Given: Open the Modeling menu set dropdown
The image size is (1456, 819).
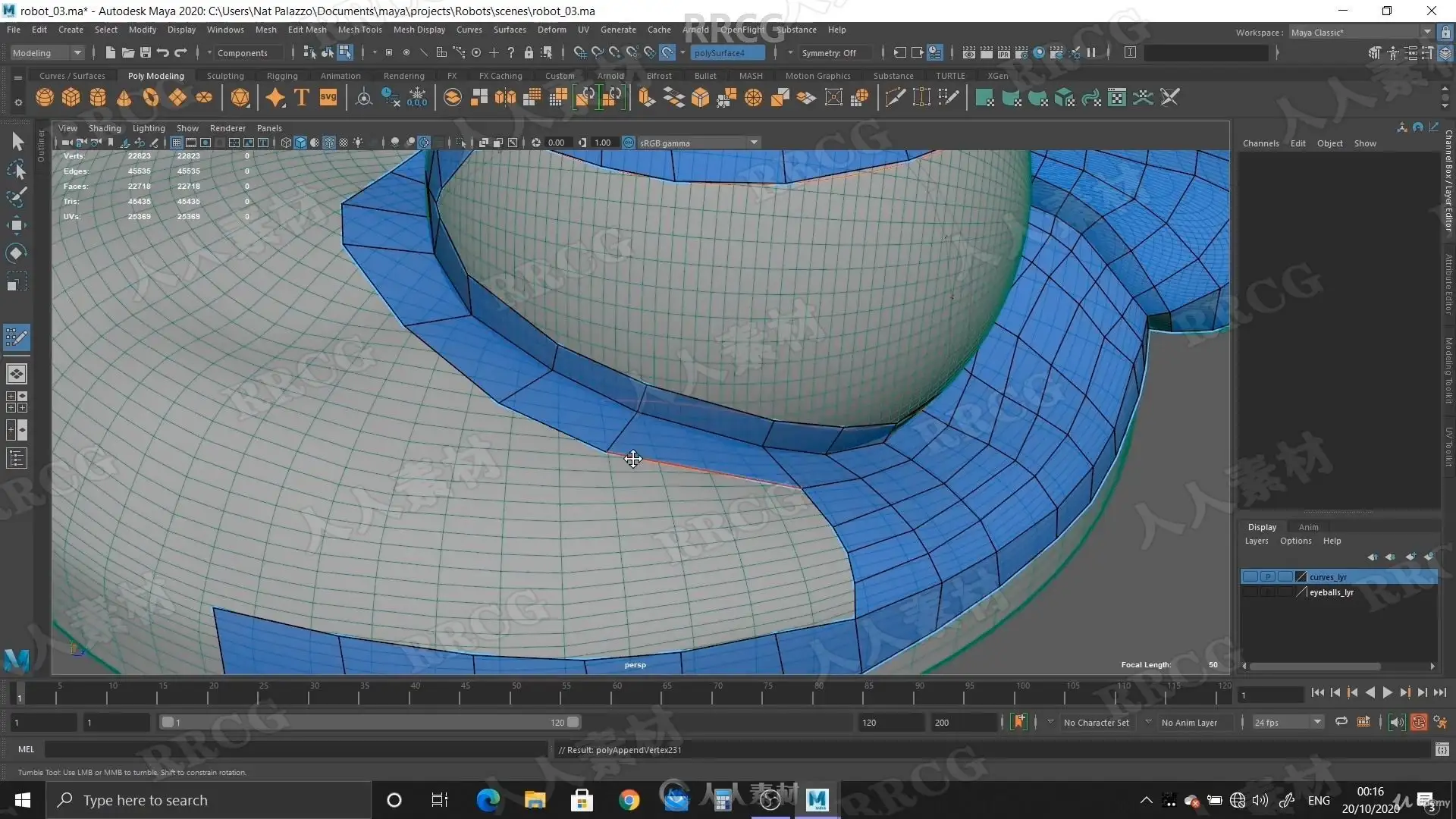Looking at the screenshot, I should point(47,53).
